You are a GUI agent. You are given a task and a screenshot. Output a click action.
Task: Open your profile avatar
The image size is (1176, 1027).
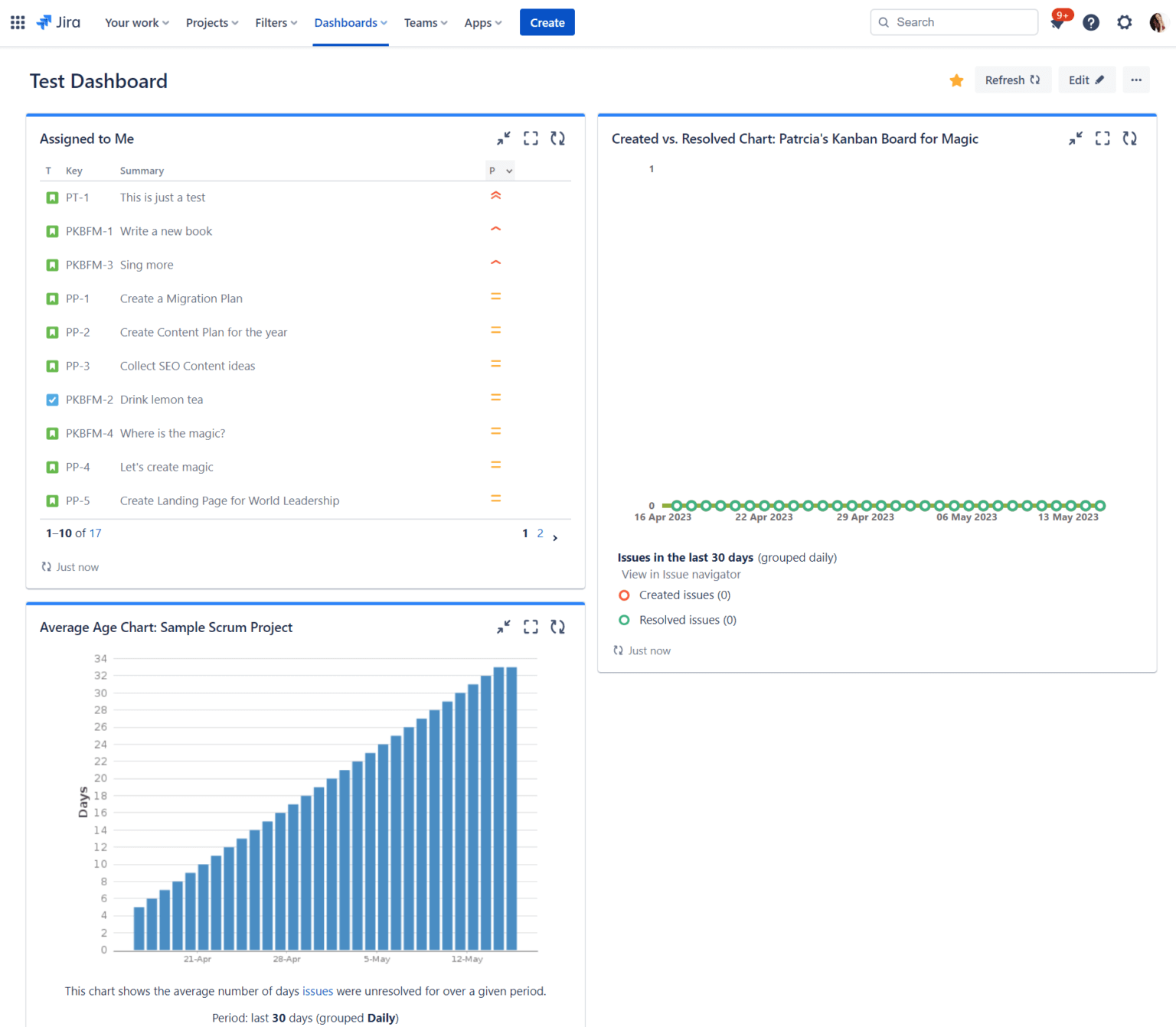[1157, 22]
